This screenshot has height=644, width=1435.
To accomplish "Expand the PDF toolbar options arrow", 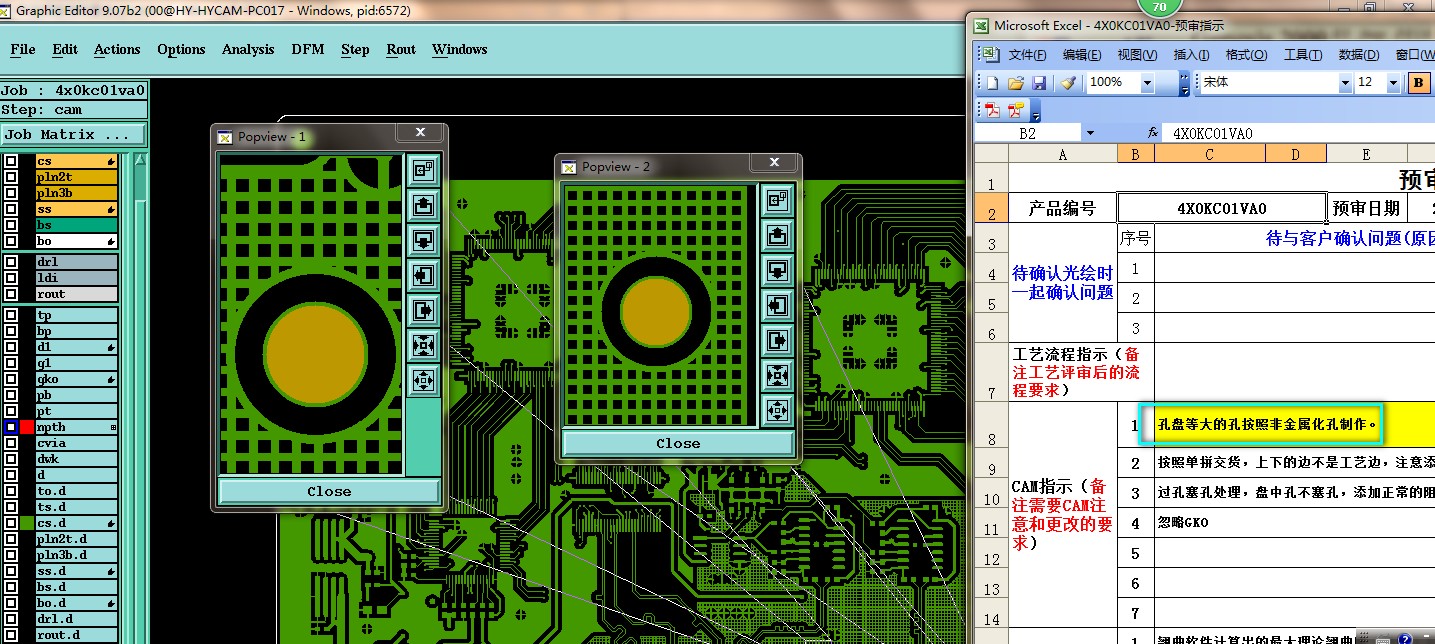I will click(x=1034, y=109).
